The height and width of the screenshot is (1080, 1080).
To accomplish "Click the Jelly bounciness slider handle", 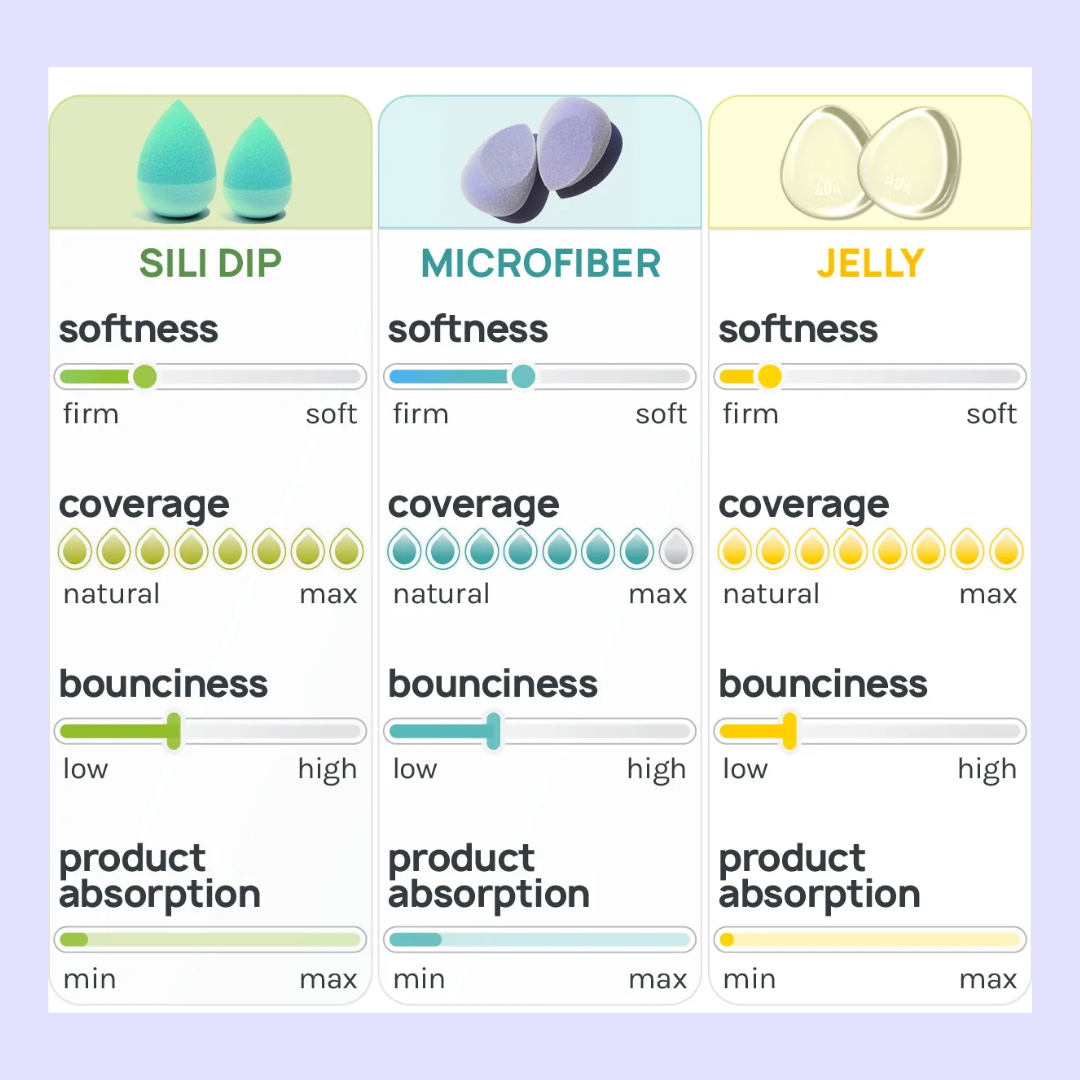I will (790, 731).
